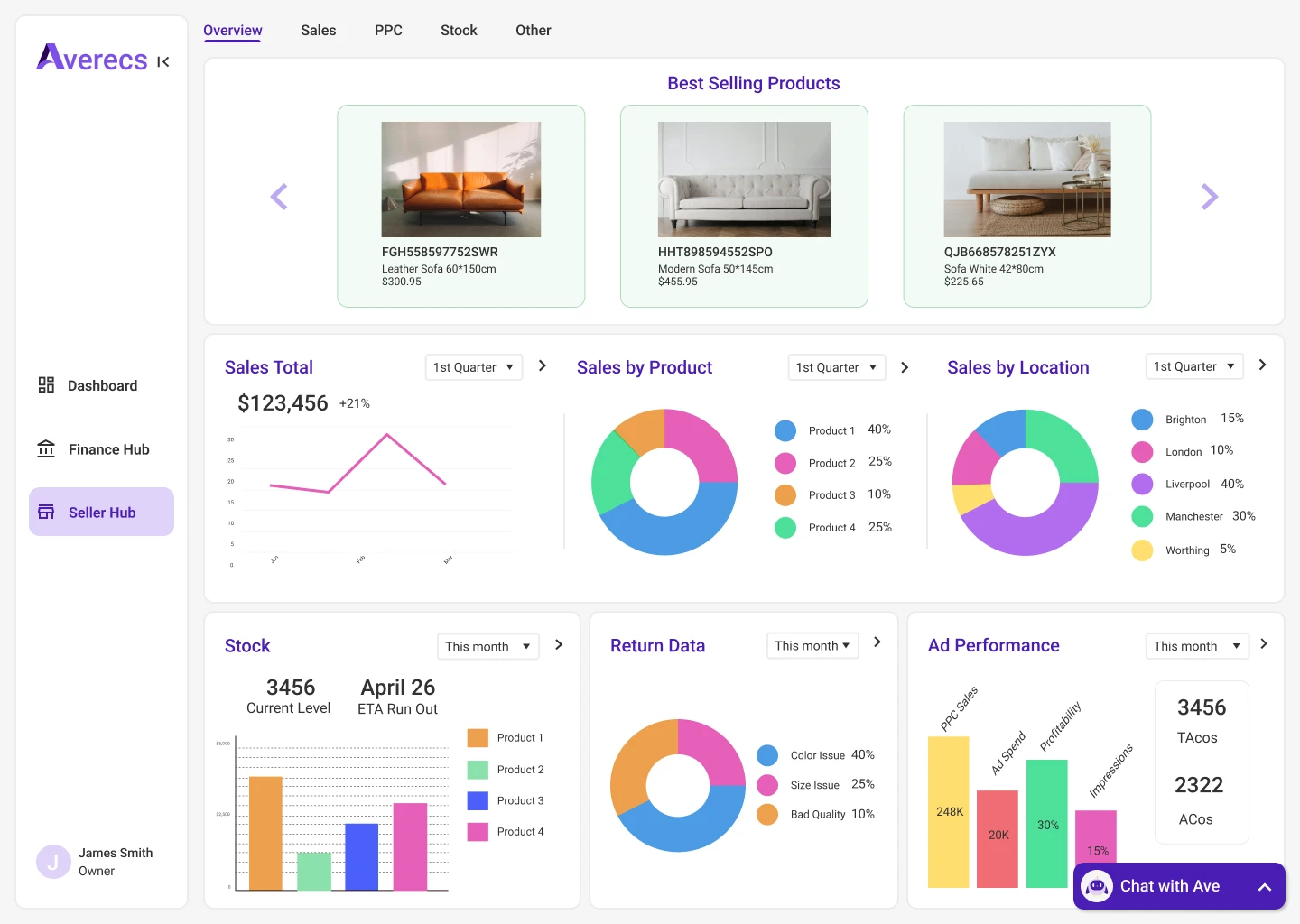
Task: Expand the Chat with Ave panel
Action: (x=1265, y=887)
